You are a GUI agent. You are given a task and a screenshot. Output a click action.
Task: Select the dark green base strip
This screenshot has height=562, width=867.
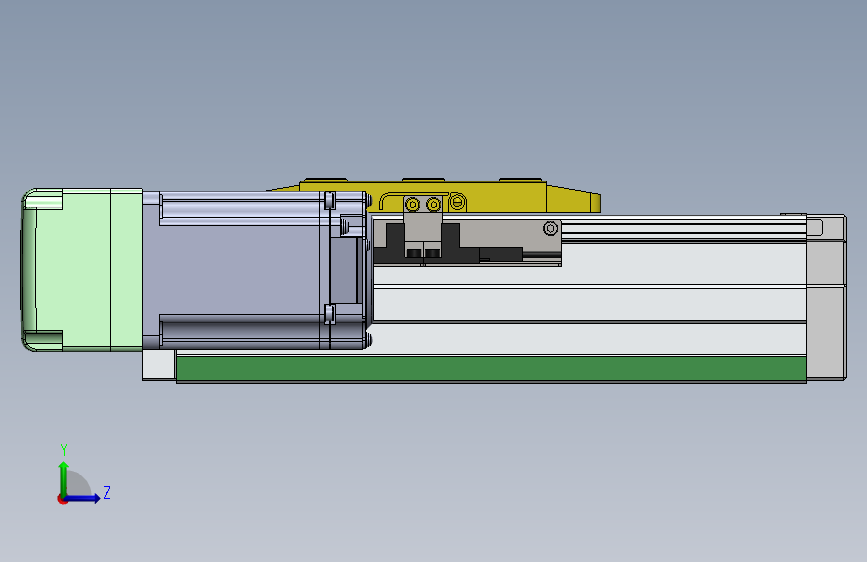pos(491,368)
